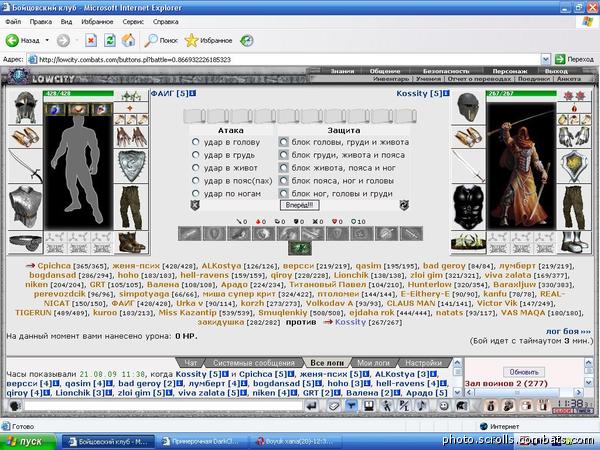Open the Настройки tab
The width and height of the screenshot is (600, 450).
(423, 363)
